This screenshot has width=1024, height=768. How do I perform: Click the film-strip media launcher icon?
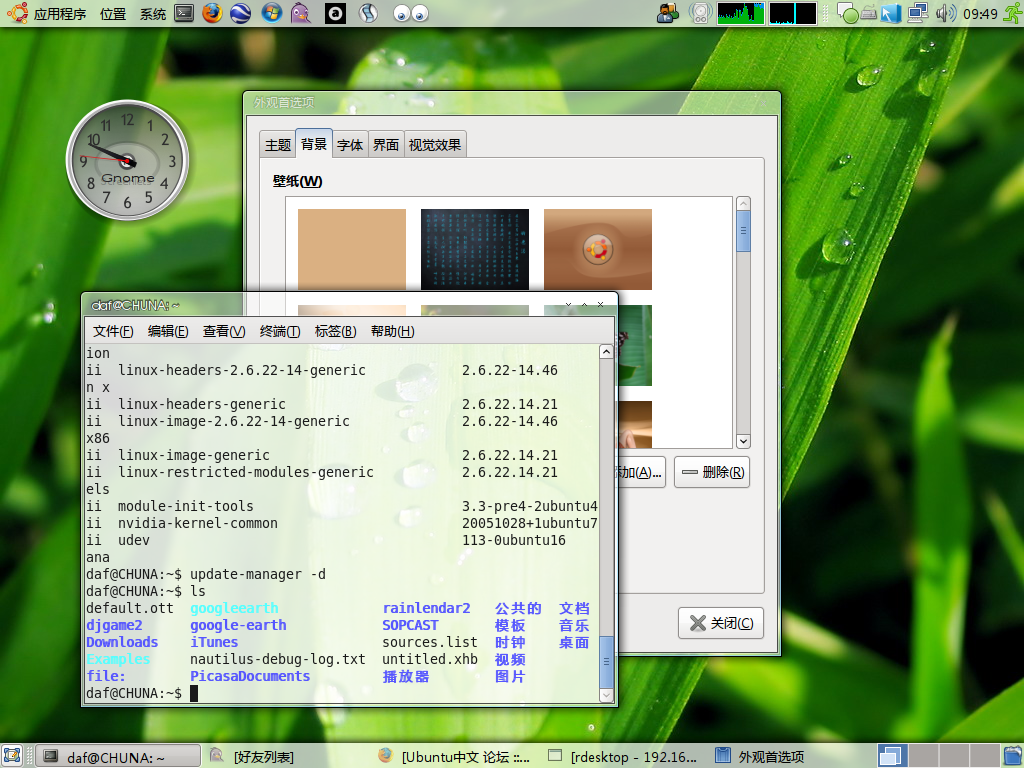tap(368, 13)
